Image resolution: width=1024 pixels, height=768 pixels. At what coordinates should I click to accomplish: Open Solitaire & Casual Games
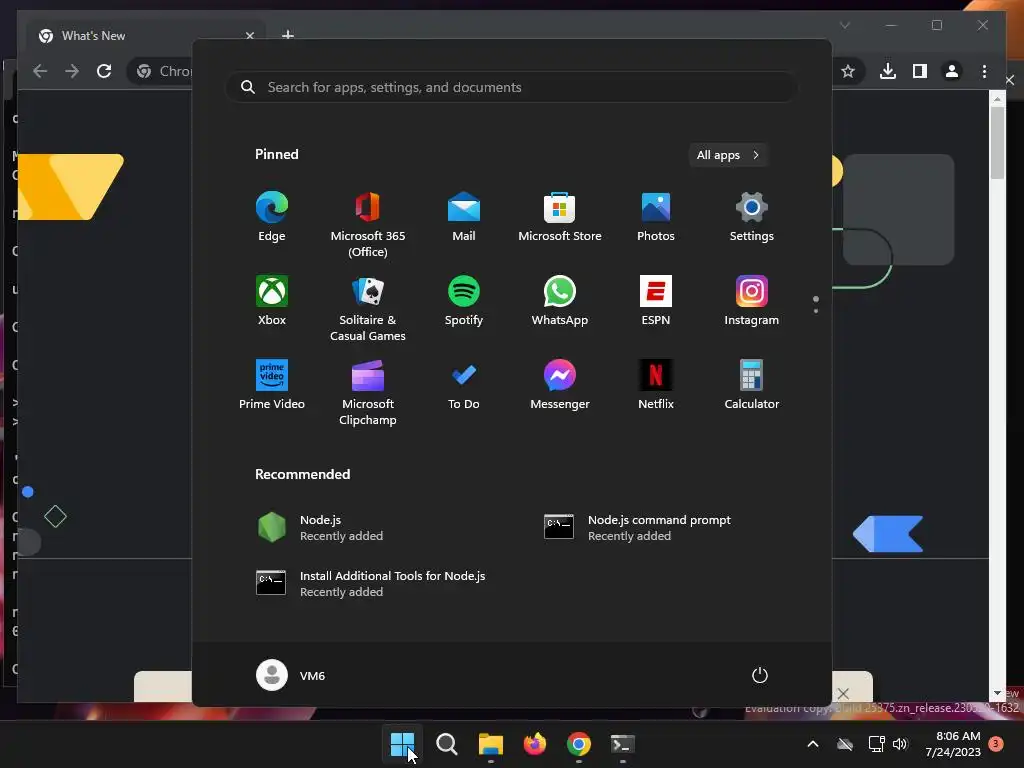point(368,309)
